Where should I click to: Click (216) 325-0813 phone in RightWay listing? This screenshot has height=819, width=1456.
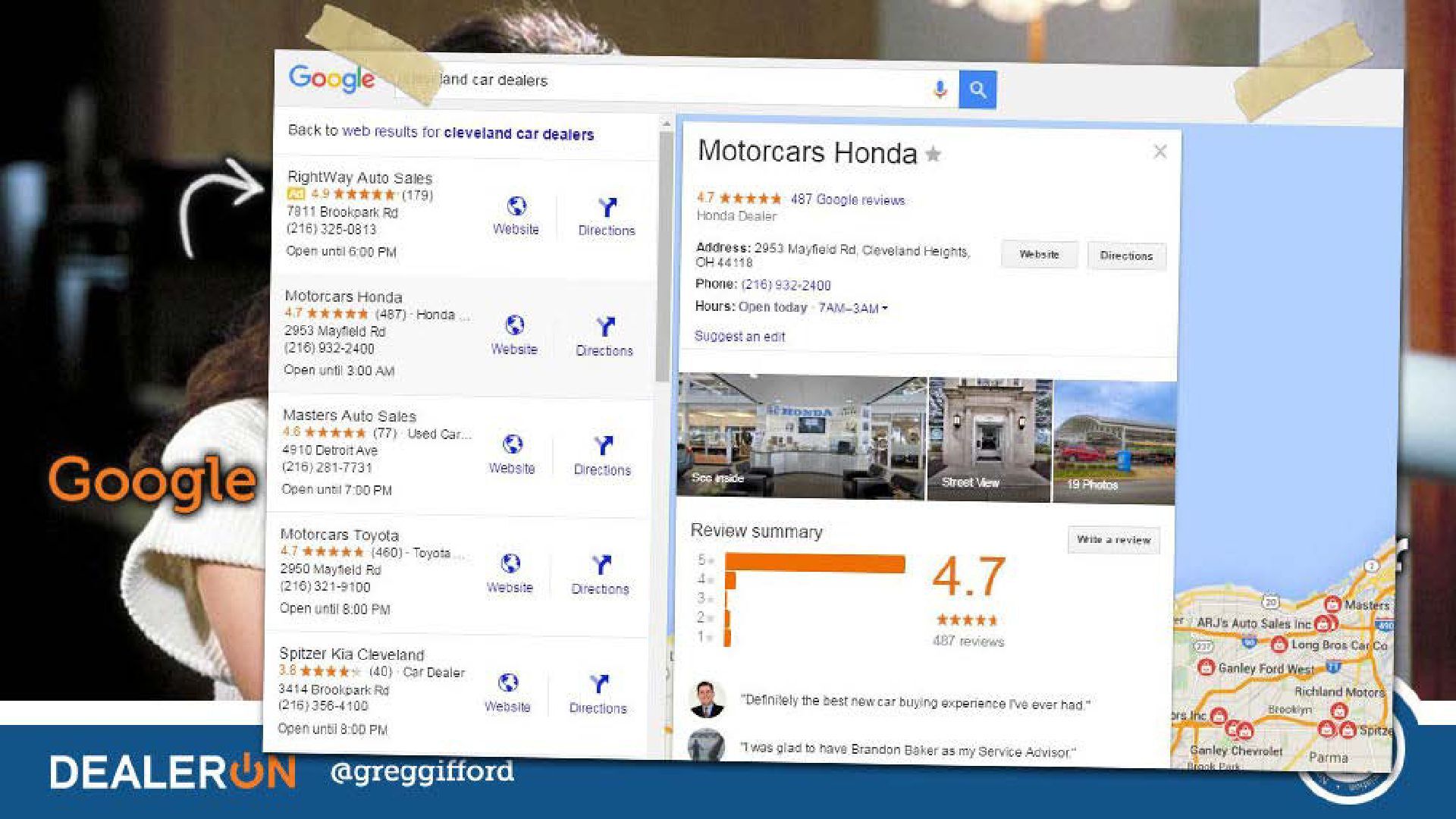point(331,229)
